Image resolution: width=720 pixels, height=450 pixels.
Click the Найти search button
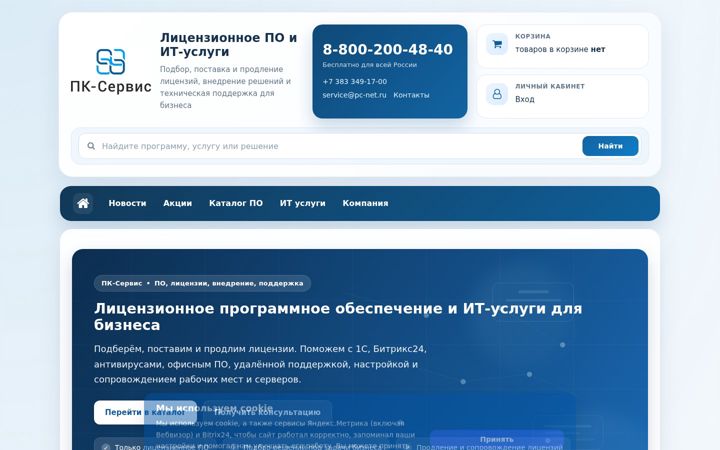pos(610,146)
